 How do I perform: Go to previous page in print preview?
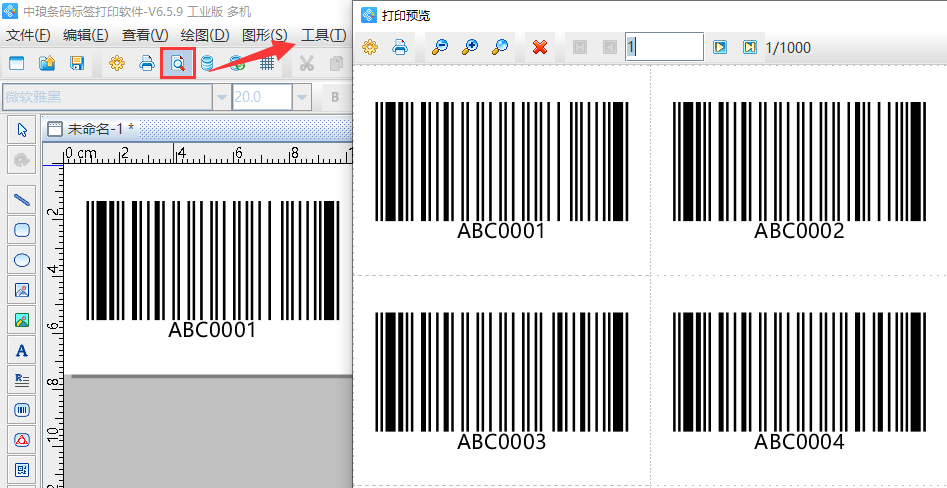coord(609,47)
